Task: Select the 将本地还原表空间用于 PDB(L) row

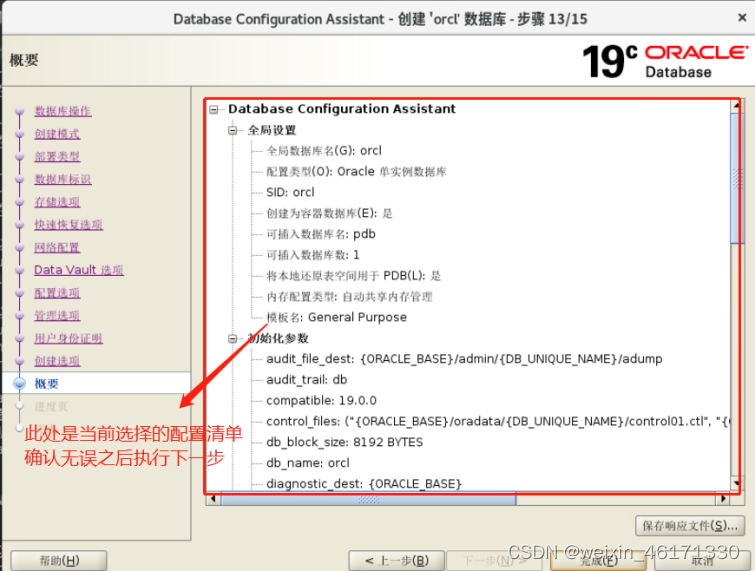Action: pyautogui.click(x=353, y=276)
